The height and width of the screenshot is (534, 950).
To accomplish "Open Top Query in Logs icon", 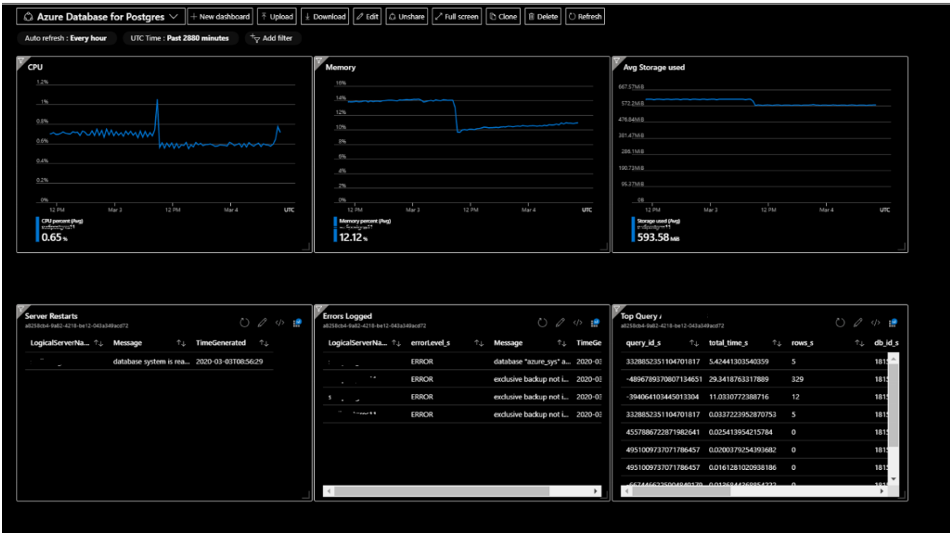I will [892, 322].
